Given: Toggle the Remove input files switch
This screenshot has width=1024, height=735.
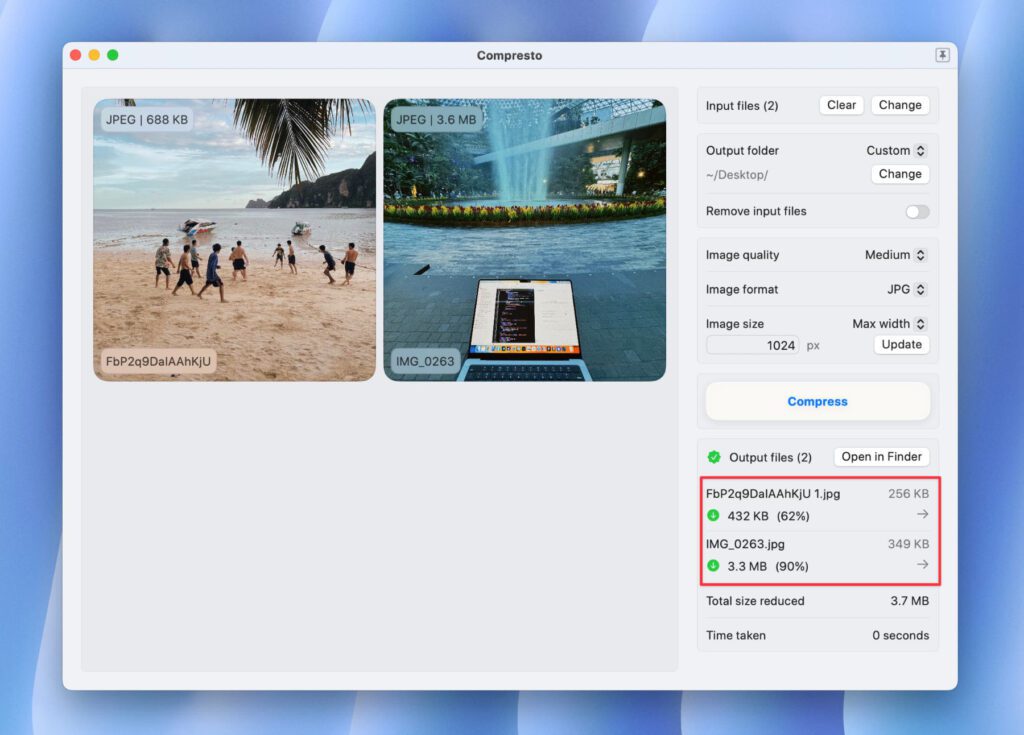Looking at the screenshot, I should [917, 212].
